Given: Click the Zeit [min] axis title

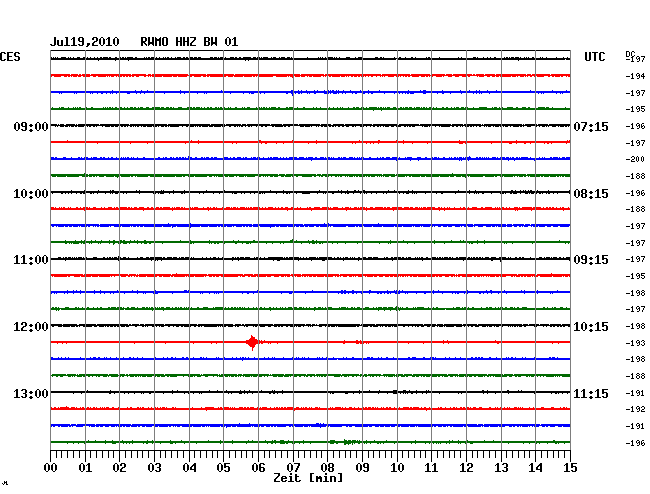Looking at the screenshot, I should click(308, 478).
